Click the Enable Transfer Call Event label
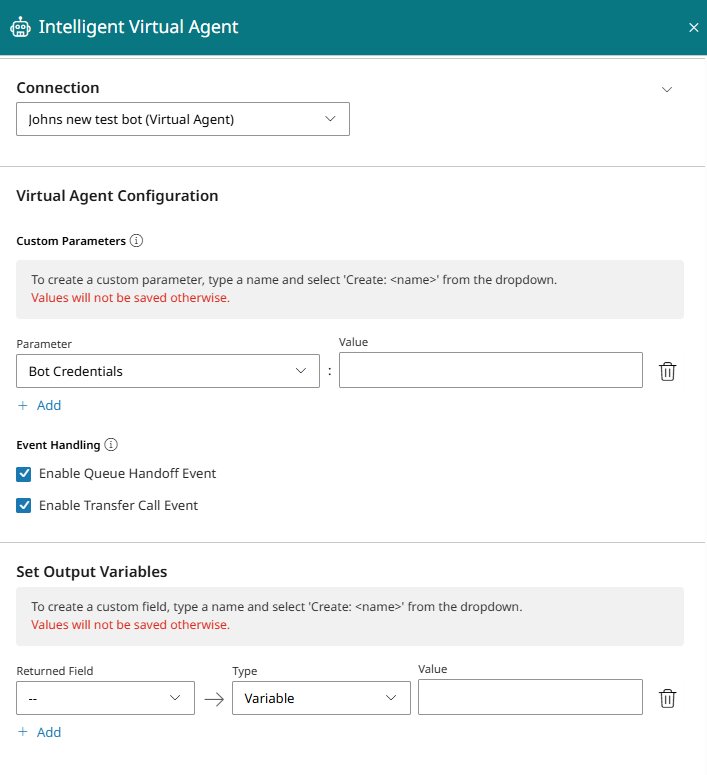Image resolution: width=707 pixels, height=775 pixels. (x=119, y=505)
